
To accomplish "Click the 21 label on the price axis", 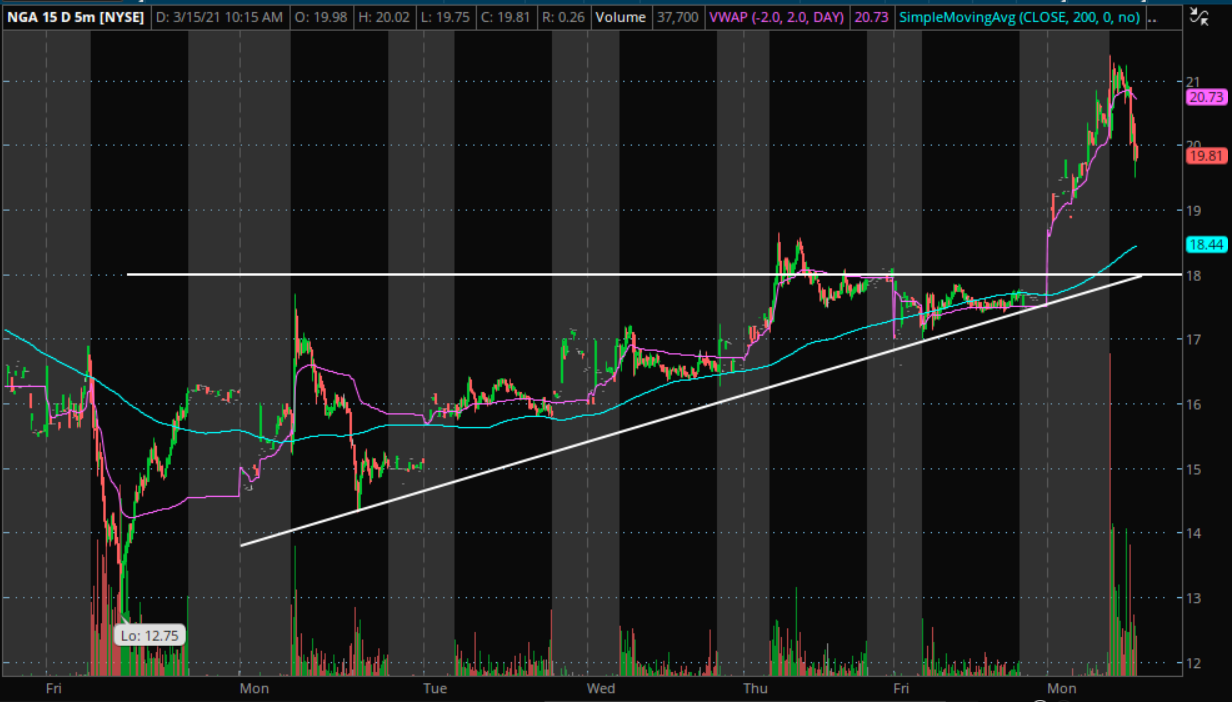I will click(x=1192, y=81).
